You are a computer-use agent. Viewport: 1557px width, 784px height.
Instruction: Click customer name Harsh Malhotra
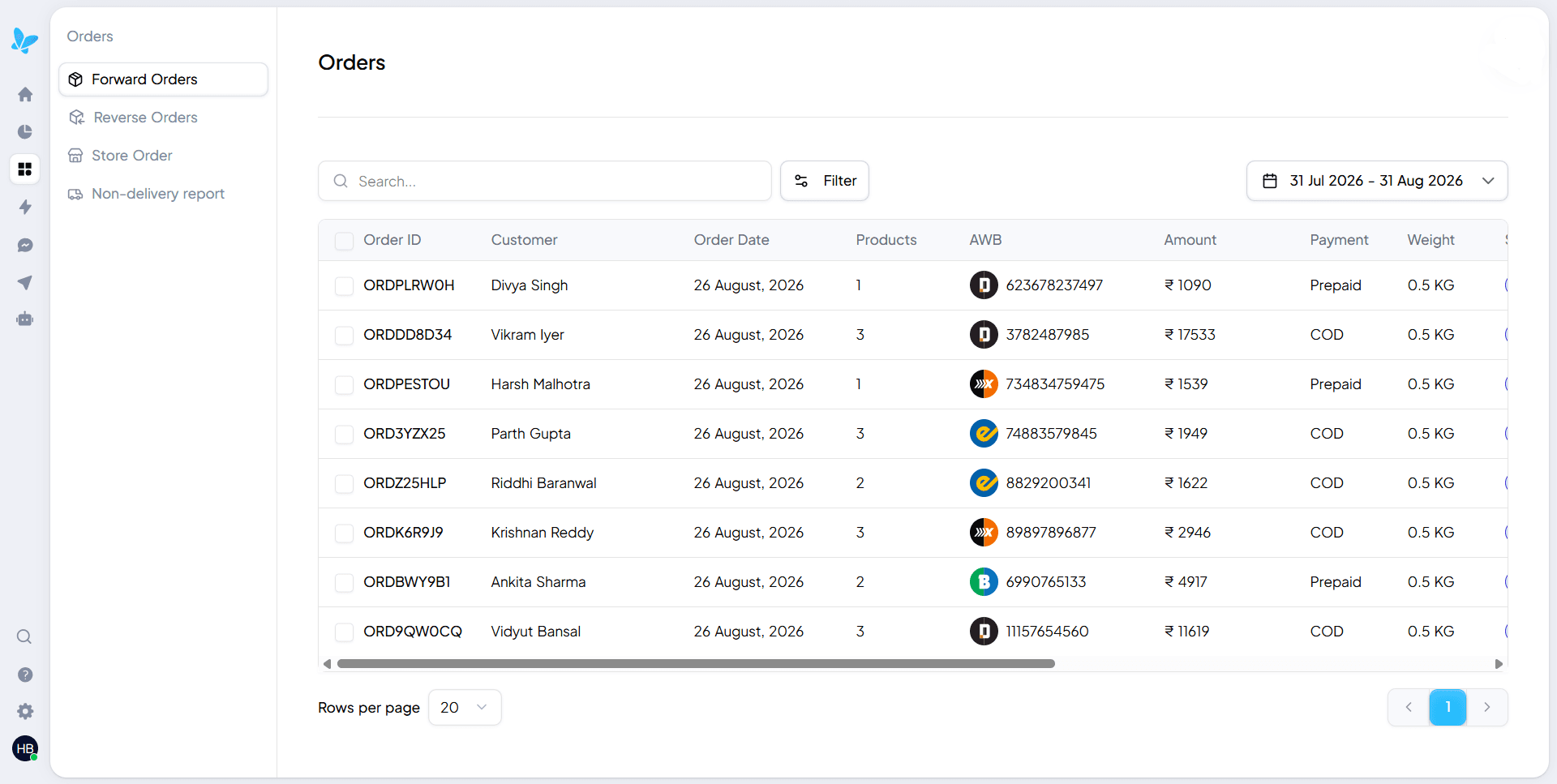541,384
